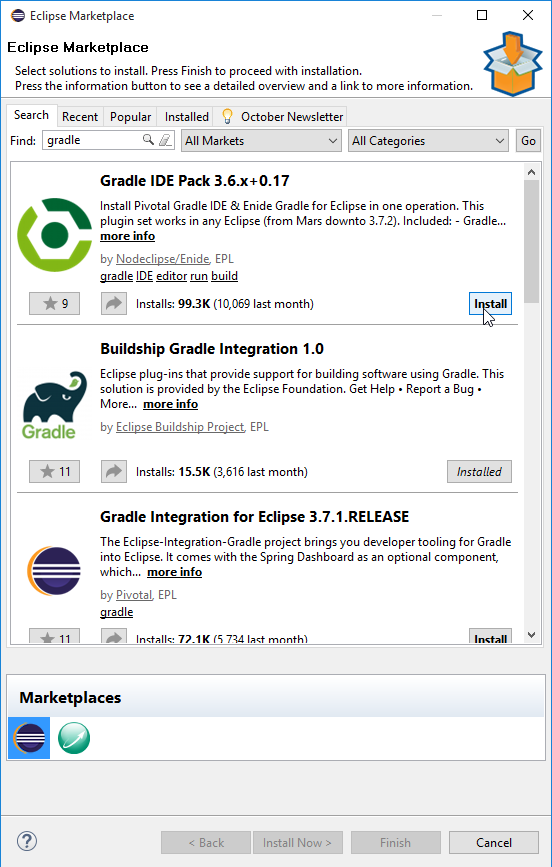Click the editor tag link

tap(171, 276)
